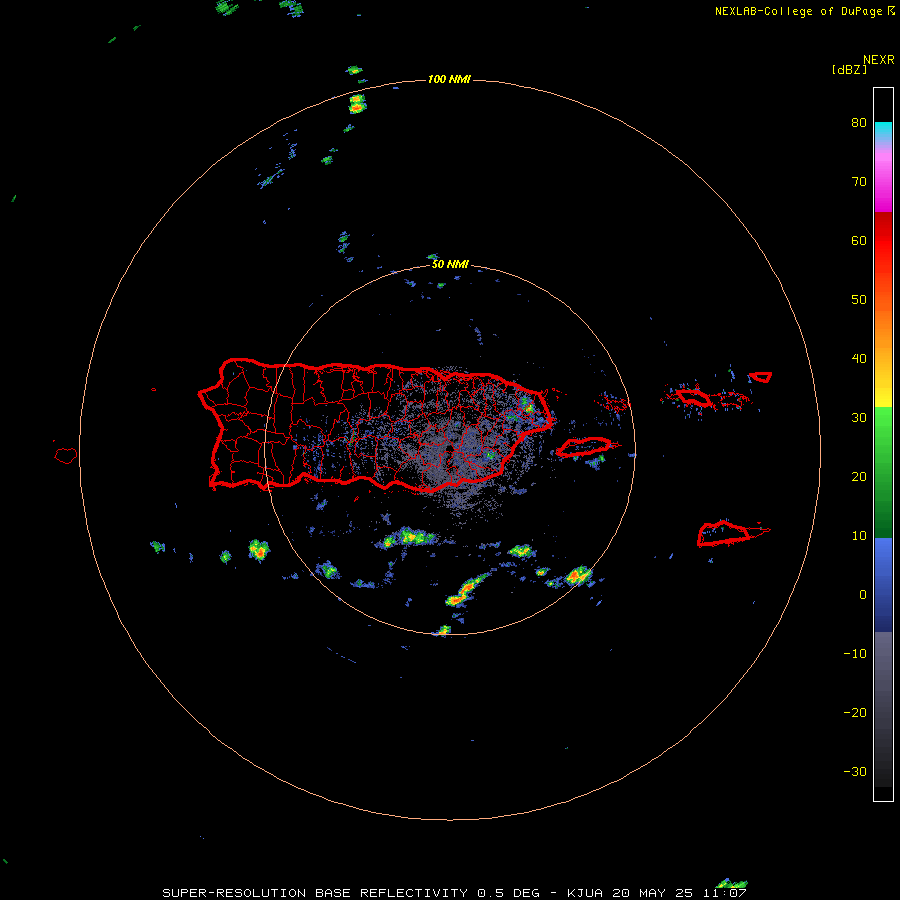
Task: Click SUPER-RESOLUTION BASE REFLECTIVITY caption text
Action: pyautogui.click(x=315, y=893)
